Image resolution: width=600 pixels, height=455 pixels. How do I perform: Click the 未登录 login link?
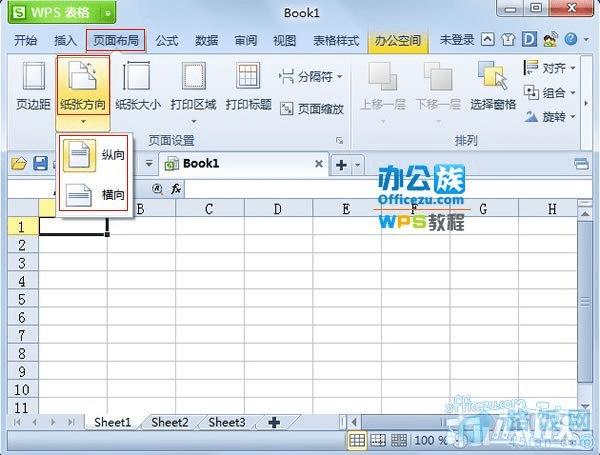[x=457, y=39]
